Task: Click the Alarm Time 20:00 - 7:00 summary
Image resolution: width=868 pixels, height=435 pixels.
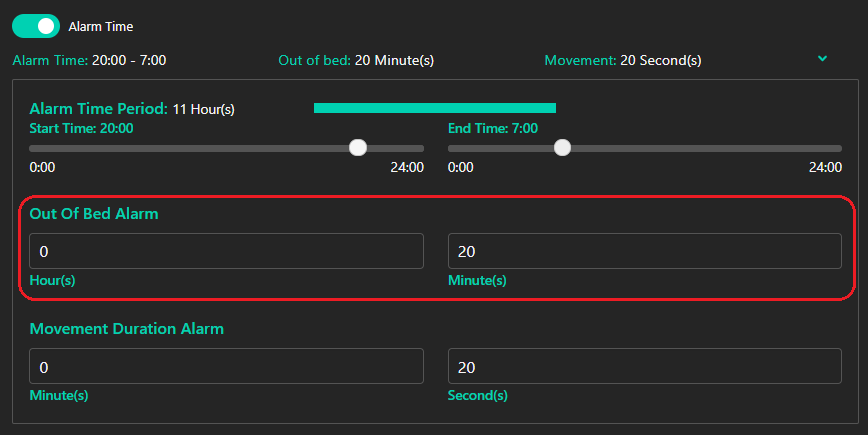Action: point(89,60)
